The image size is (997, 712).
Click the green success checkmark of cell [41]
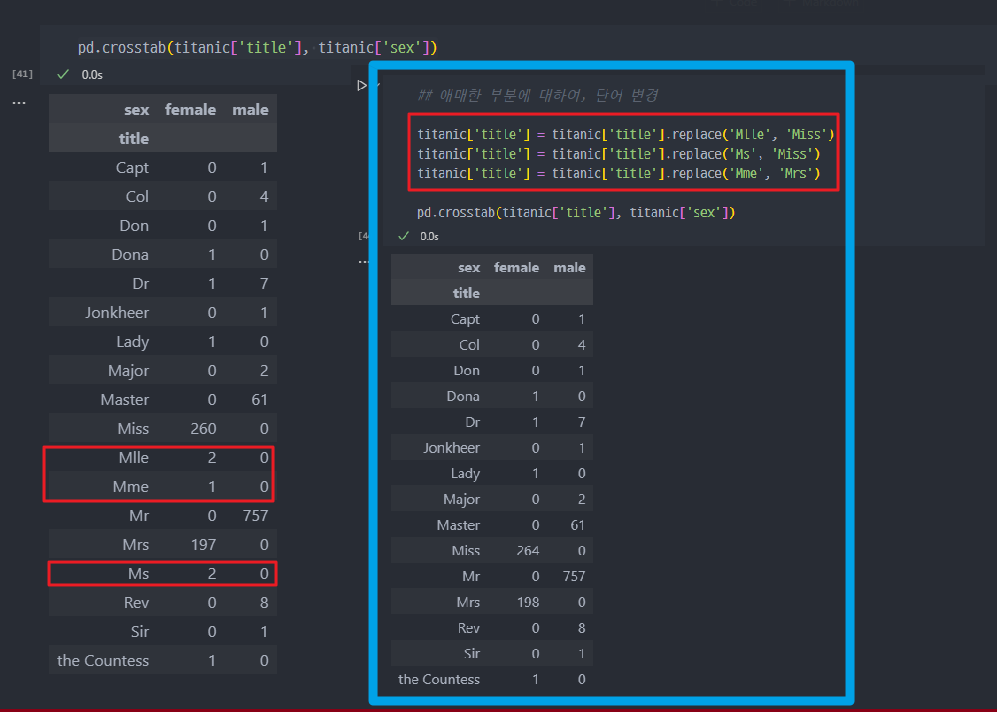[62, 74]
